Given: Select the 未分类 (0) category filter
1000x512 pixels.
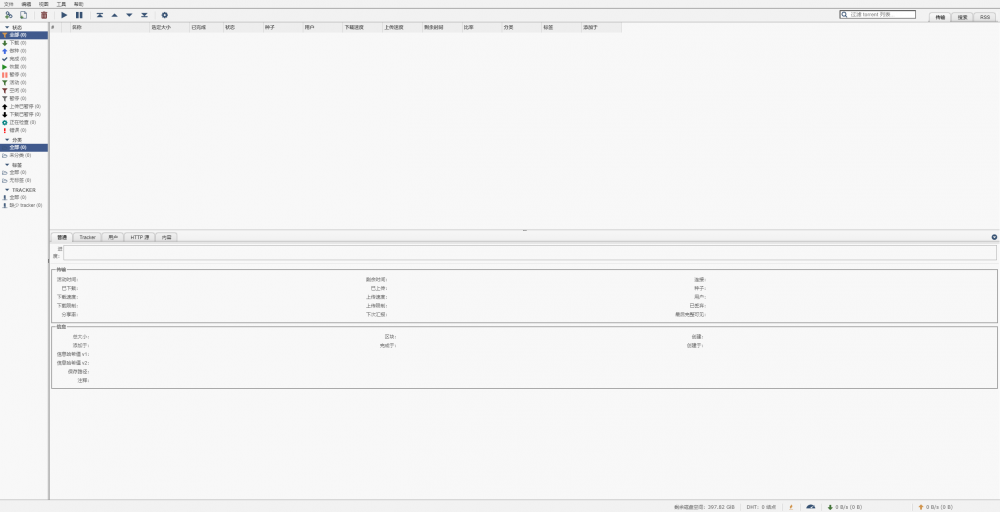Looking at the screenshot, I should (x=24, y=155).
